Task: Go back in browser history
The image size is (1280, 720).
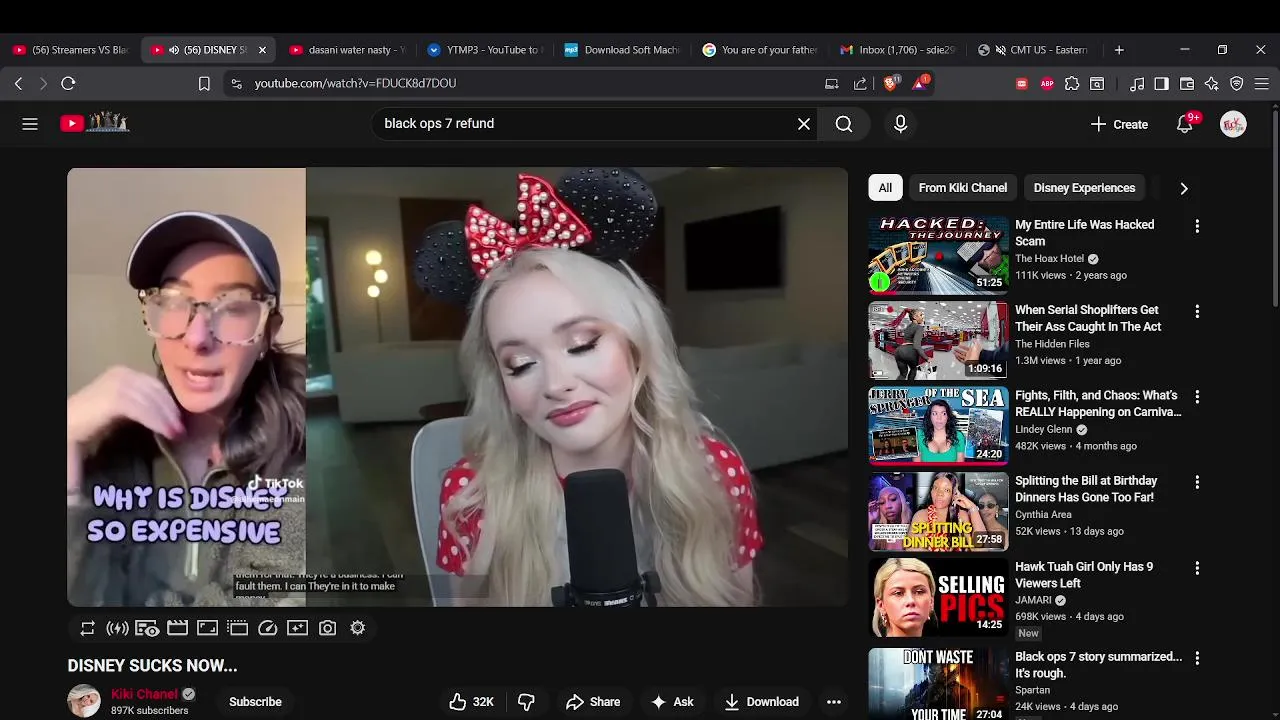Action: [18, 84]
